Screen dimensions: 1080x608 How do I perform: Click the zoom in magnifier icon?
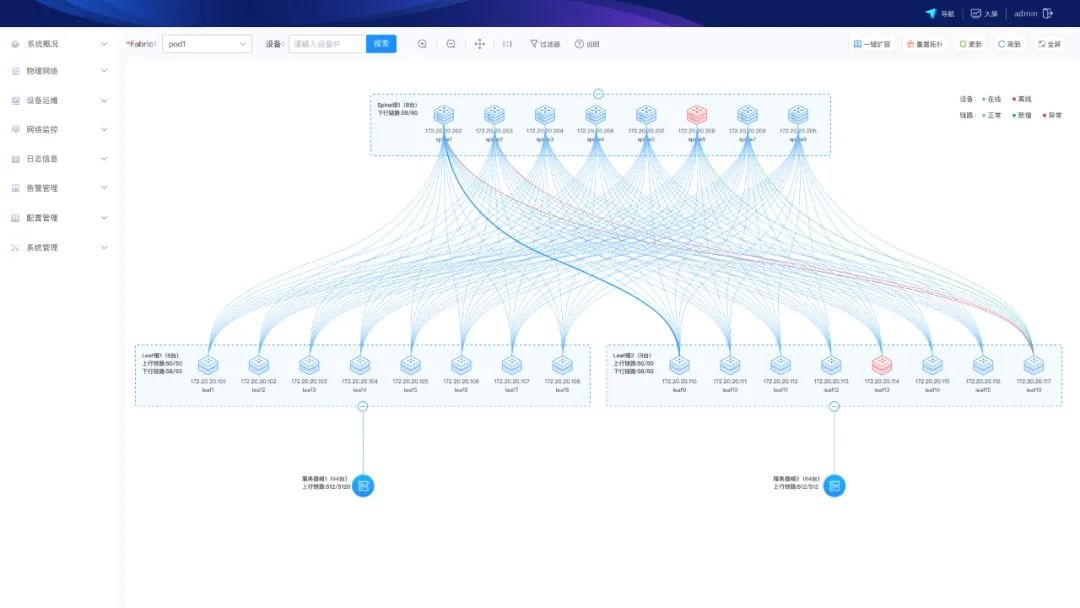422,44
